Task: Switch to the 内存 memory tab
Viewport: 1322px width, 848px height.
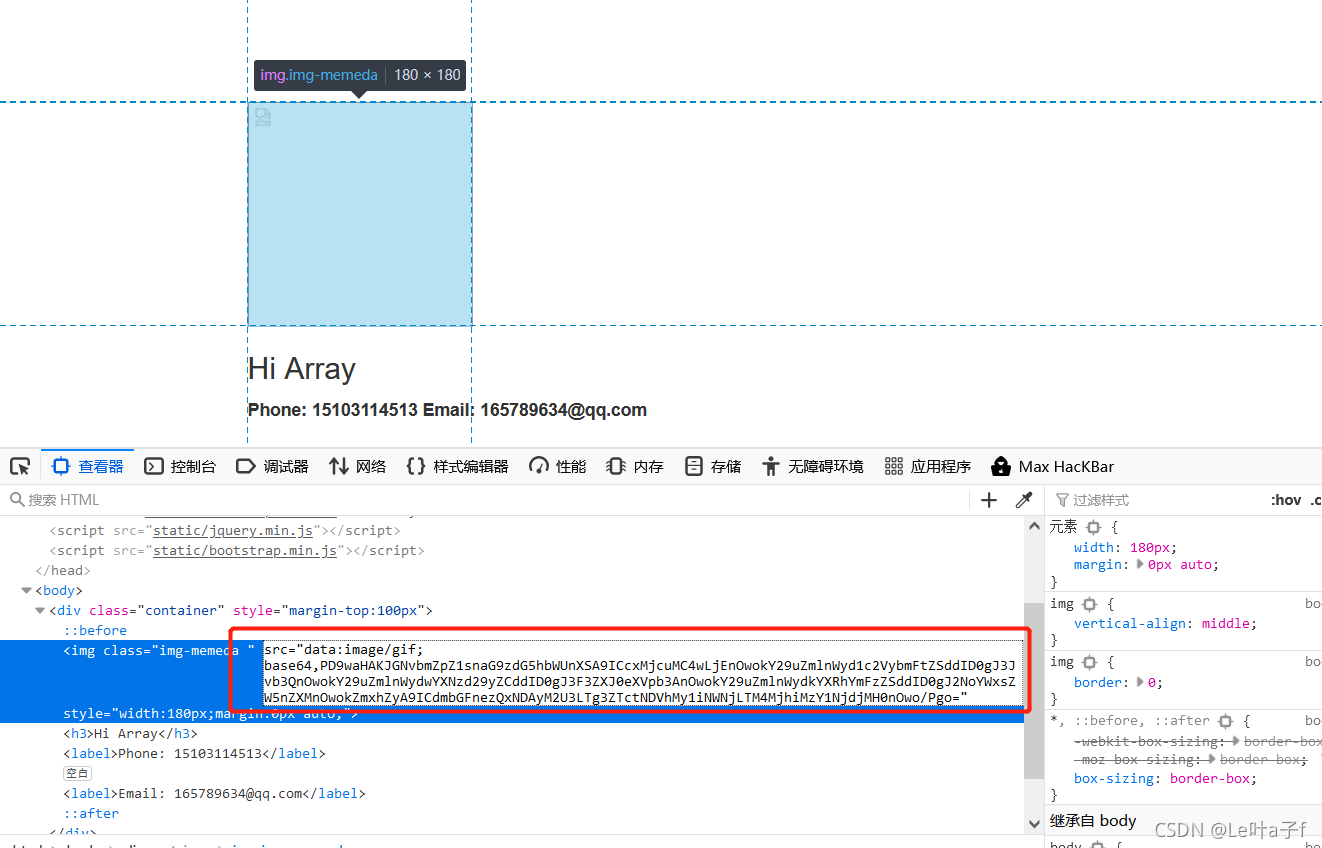Action: pos(635,466)
